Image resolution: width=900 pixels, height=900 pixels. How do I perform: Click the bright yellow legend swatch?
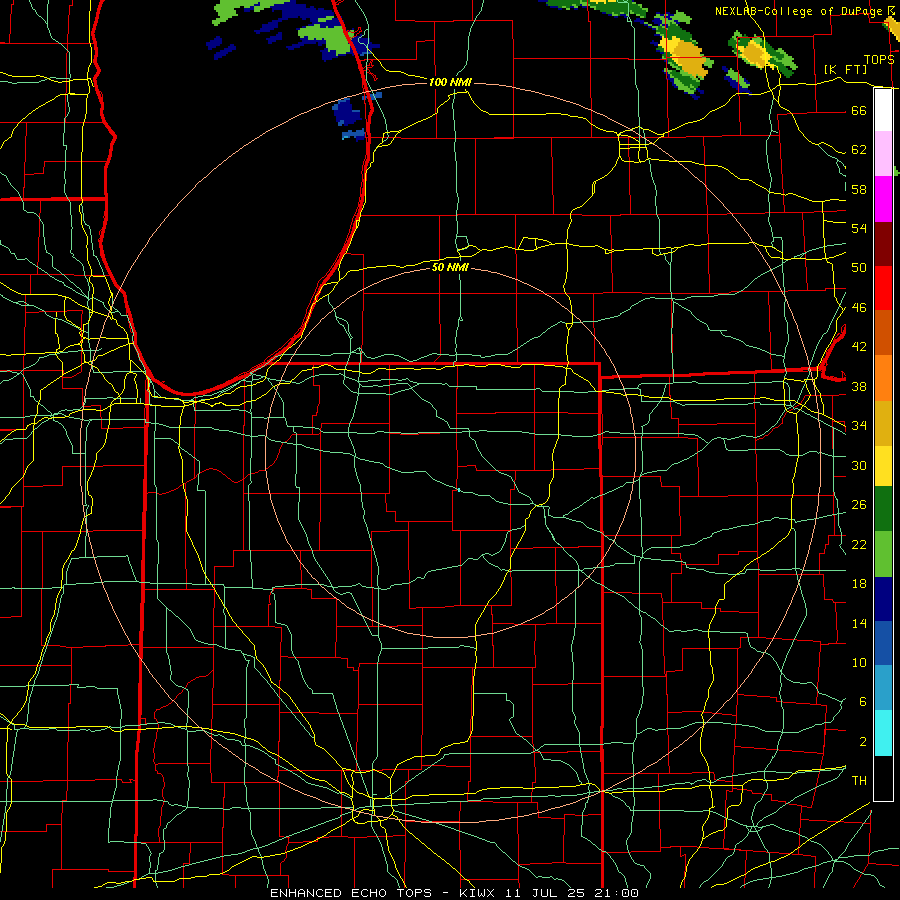pyautogui.click(x=883, y=465)
